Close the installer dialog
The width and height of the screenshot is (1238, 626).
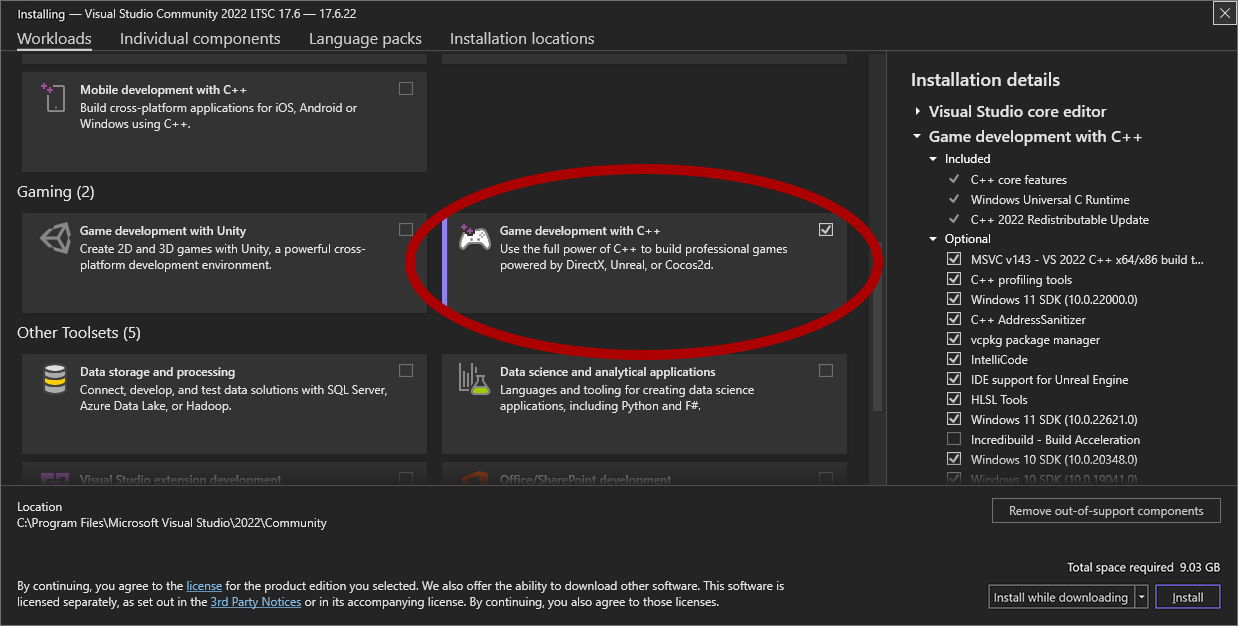point(1224,14)
